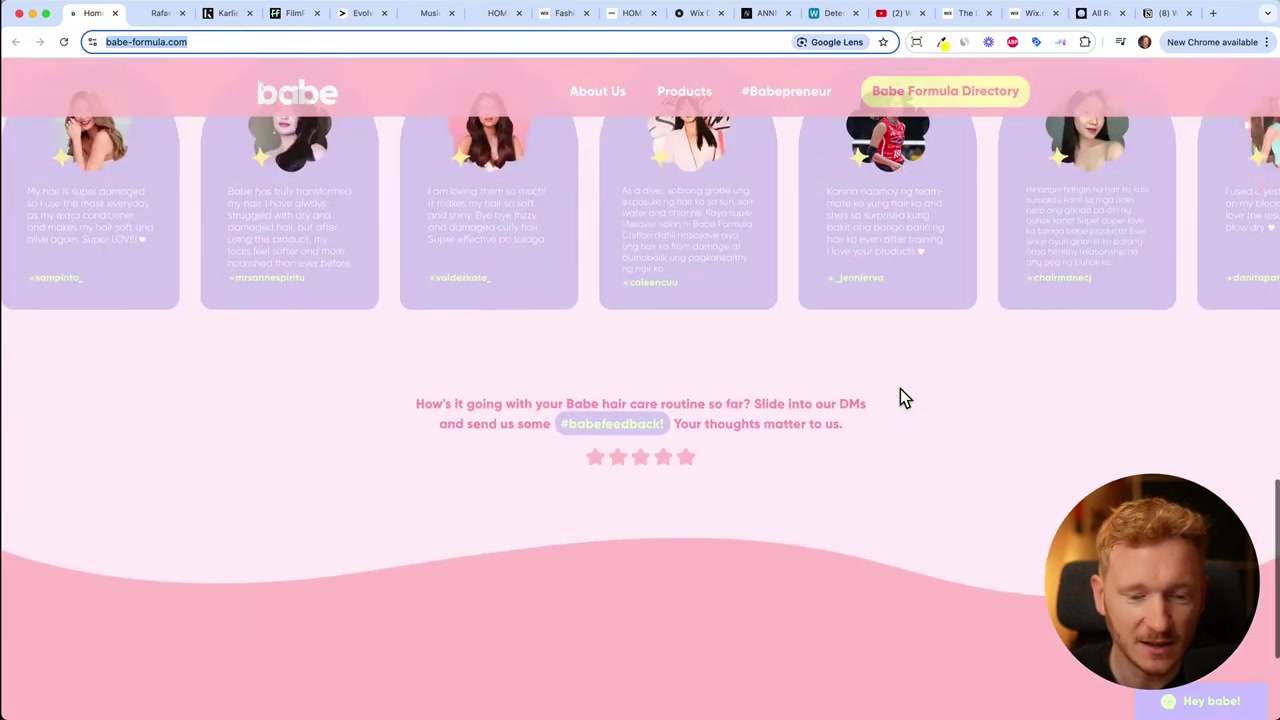Viewport: 1280px width, 720px height.
Task: Open the About Us page
Action: (x=597, y=91)
